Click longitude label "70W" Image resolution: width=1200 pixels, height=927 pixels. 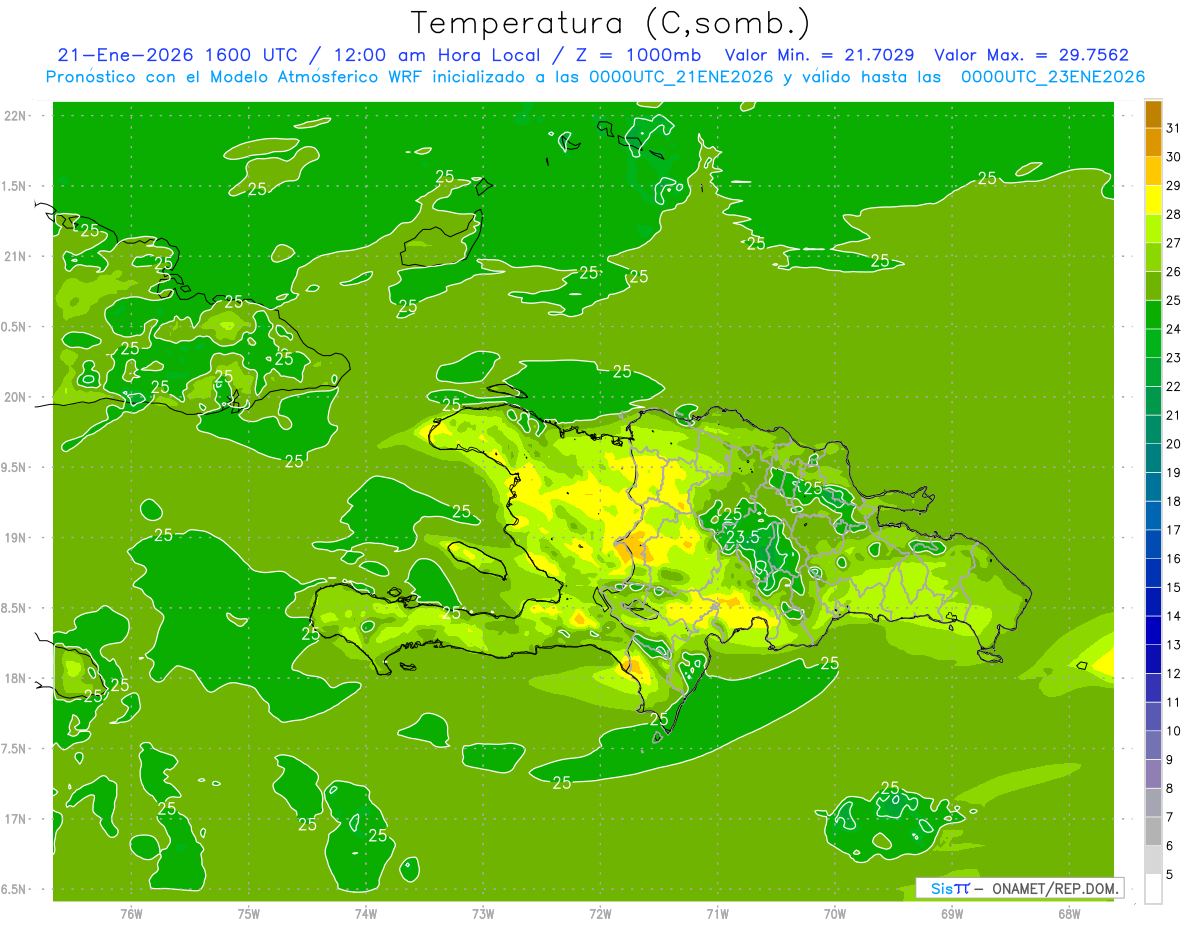835,914
